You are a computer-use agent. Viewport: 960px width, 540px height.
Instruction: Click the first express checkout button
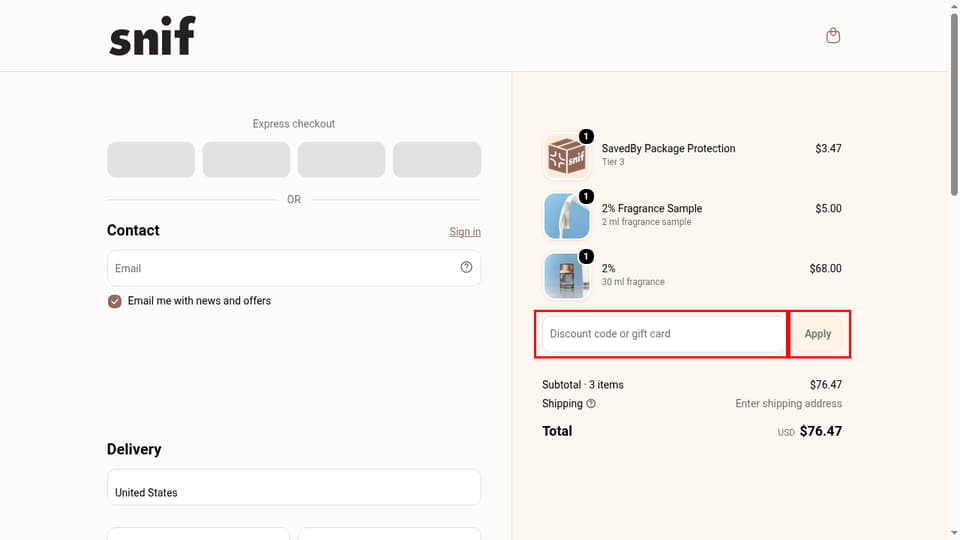151,160
